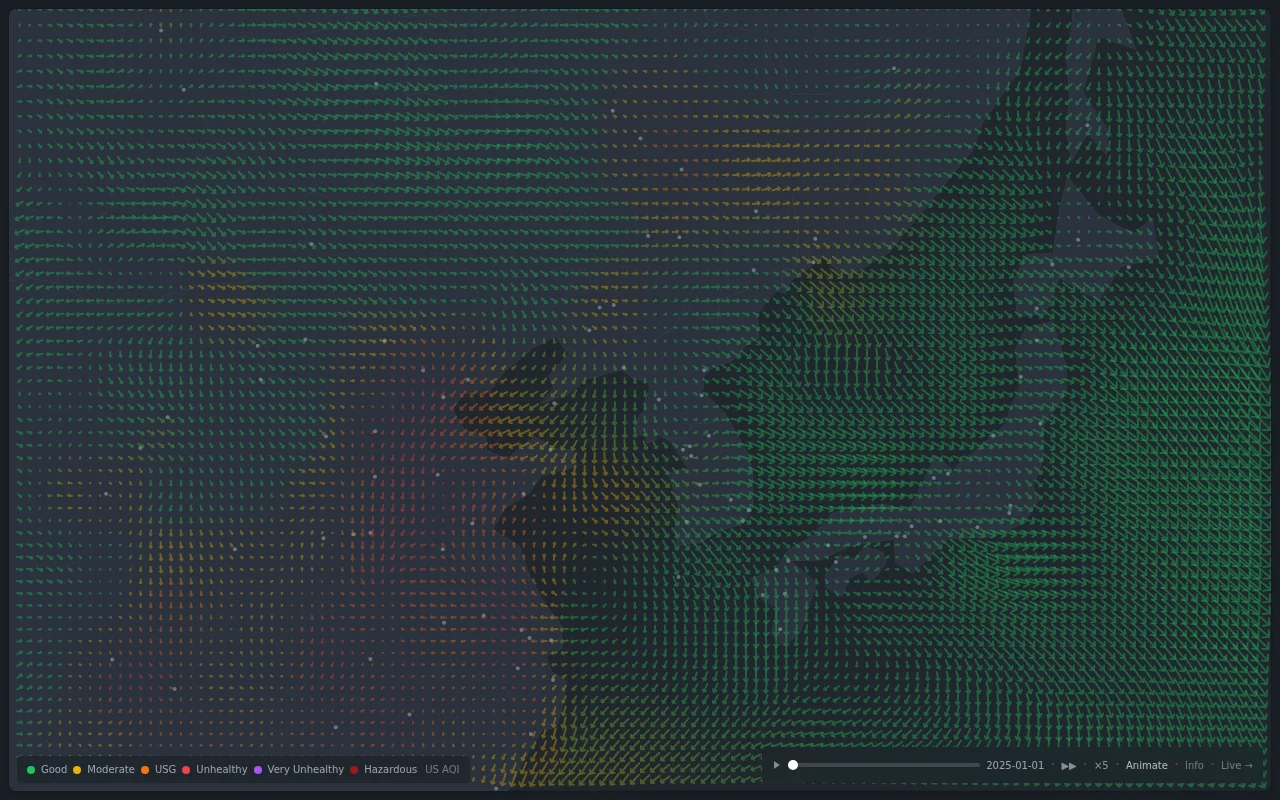Click the 2025-01-01 date label
This screenshot has height=800, width=1280.
click(x=1015, y=766)
